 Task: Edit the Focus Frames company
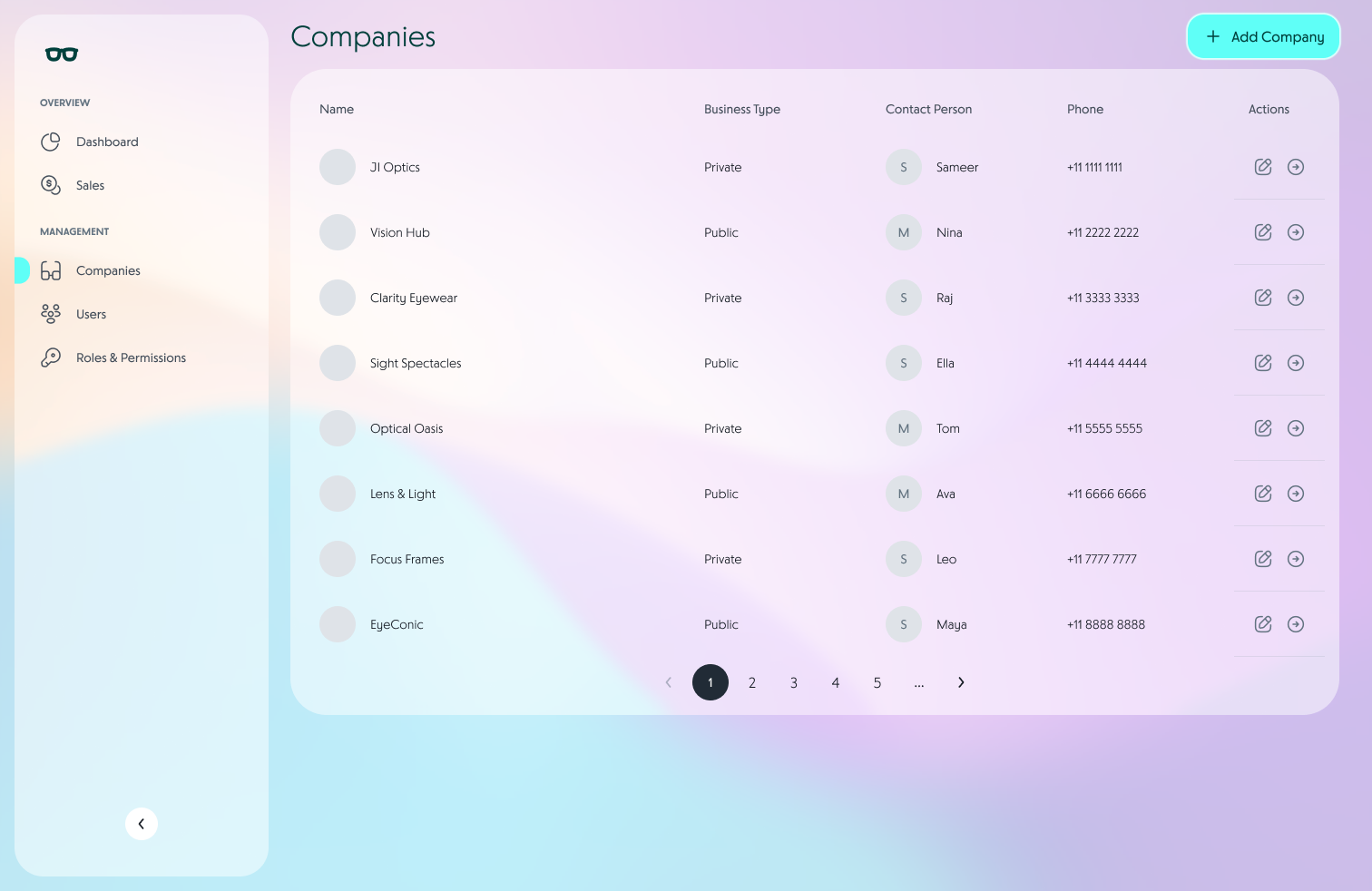click(1263, 559)
